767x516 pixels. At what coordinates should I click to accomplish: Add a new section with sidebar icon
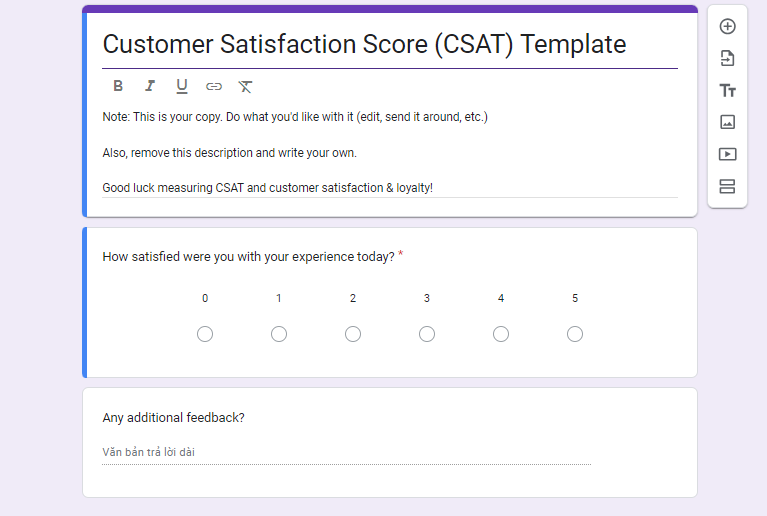[727, 186]
